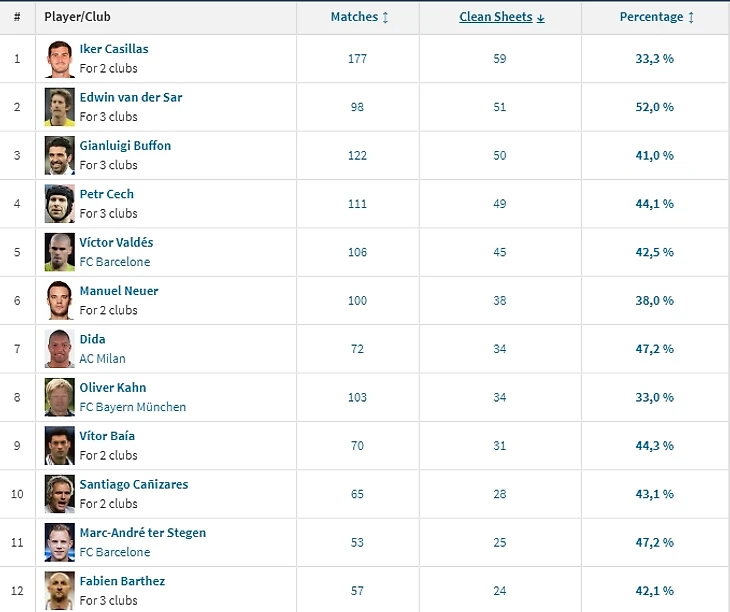
Task: Open AC Milan club link
Action: point(102,359)
